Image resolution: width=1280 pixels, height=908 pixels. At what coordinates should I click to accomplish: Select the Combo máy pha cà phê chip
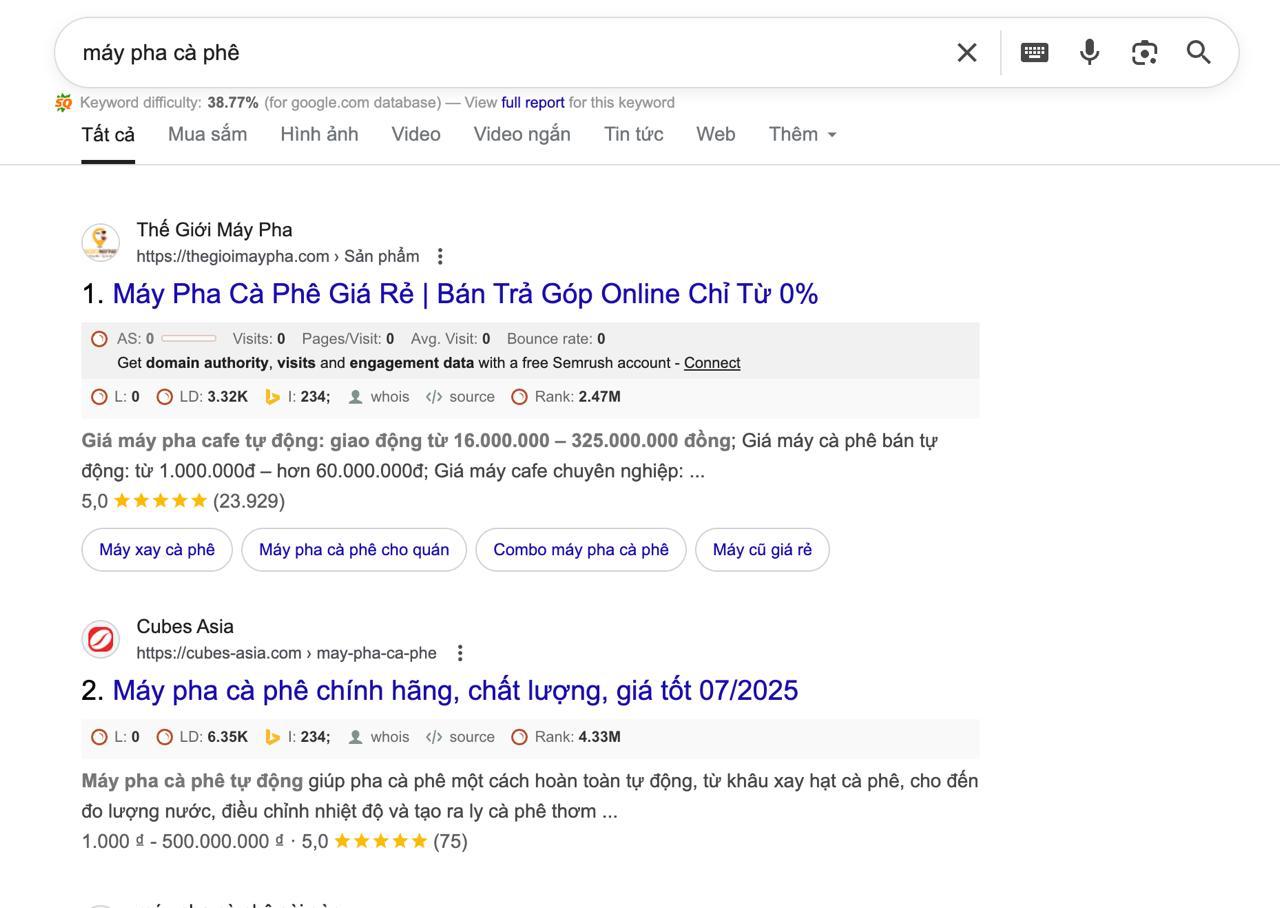(580, 550)
